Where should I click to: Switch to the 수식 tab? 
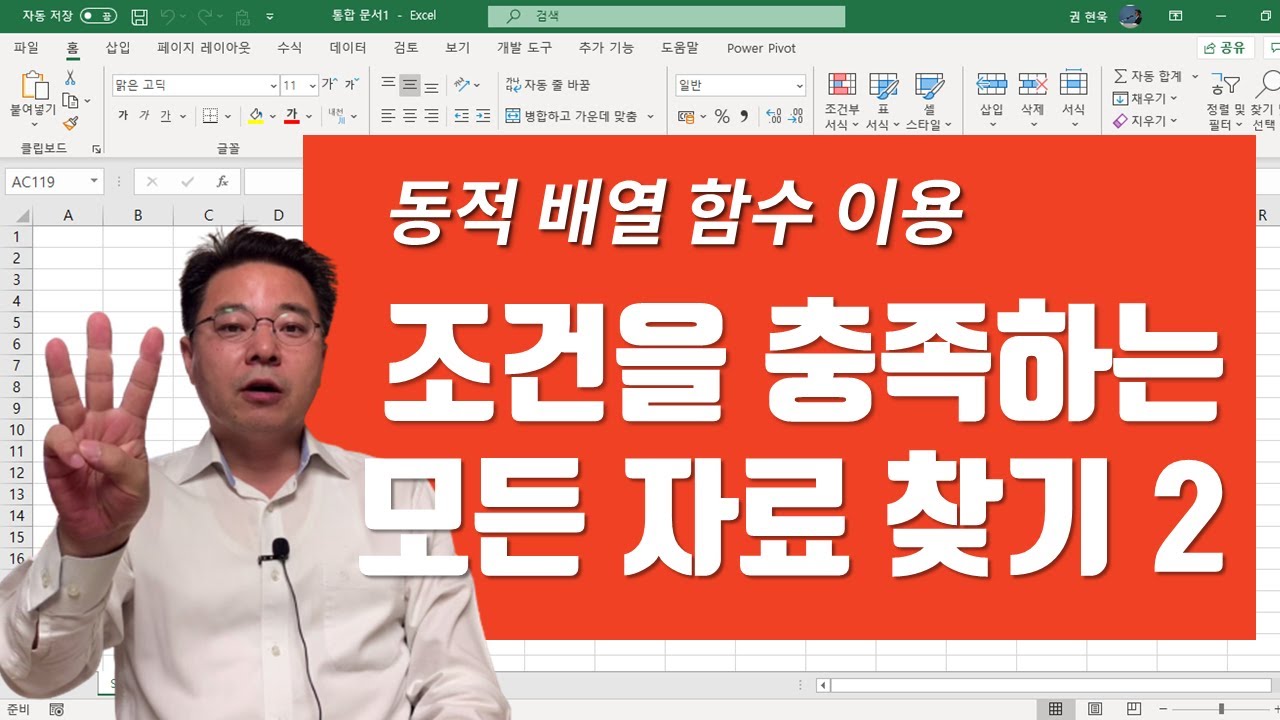click(x=289, y=48)
